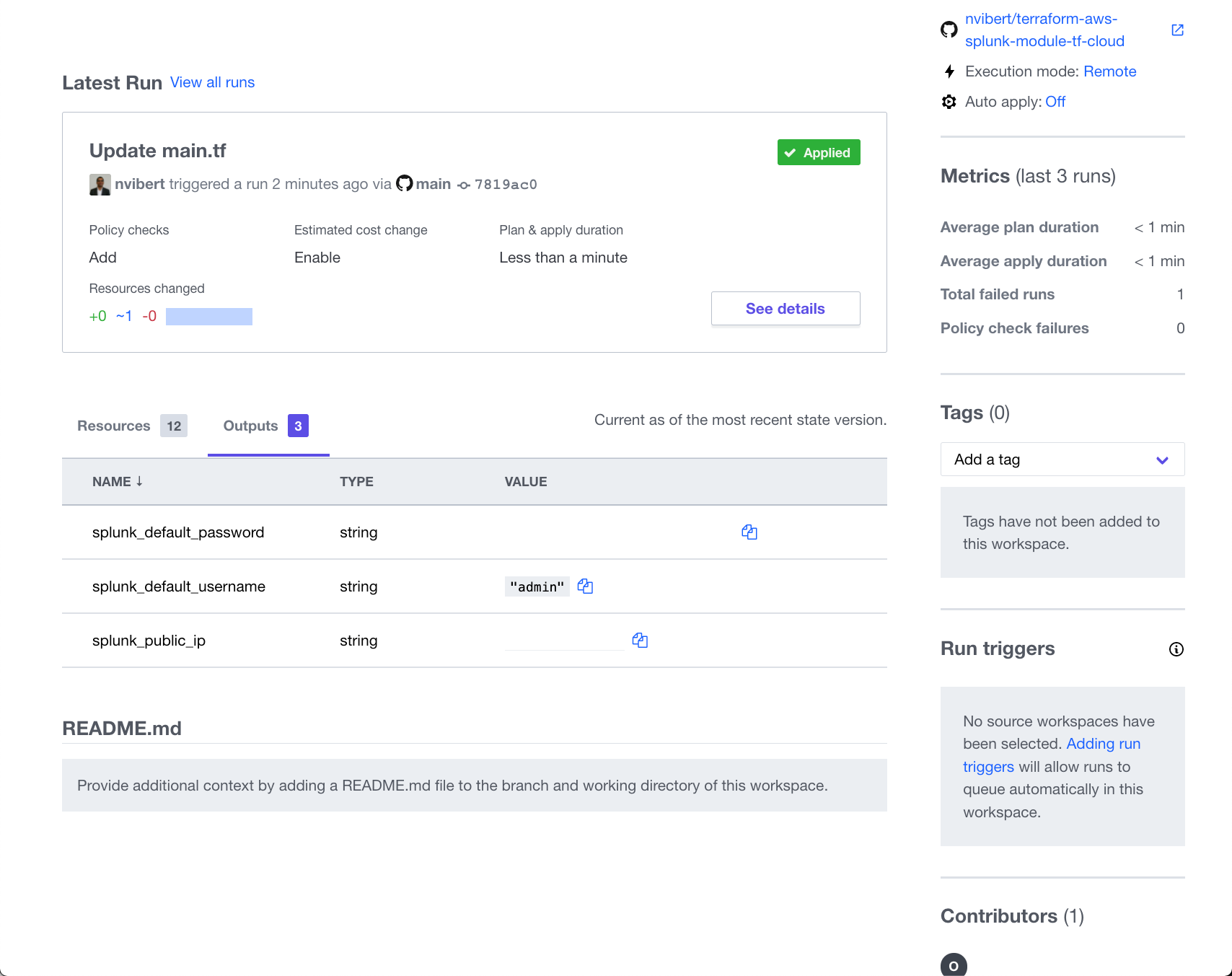Screen dimensions: 1232x976
Task: Open the View all runs link
Action: pyautogui.click(x=212, y=82)
